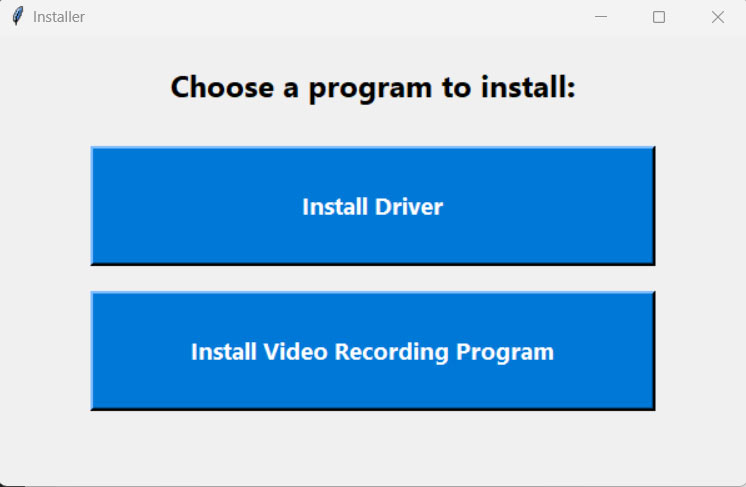746x487 pixels.
Task: Click the word 'Install' on the driver button
Action: pyautogui.click(x=335, y=207)
